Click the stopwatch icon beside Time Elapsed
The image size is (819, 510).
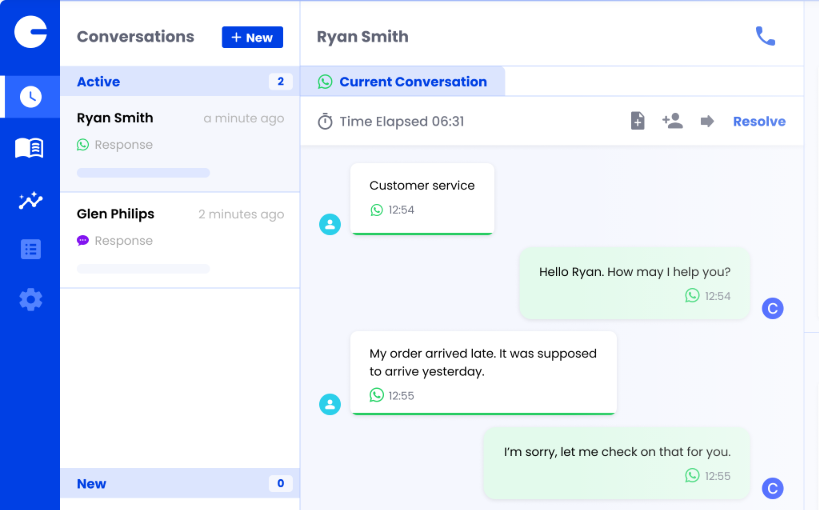(325, 121)
